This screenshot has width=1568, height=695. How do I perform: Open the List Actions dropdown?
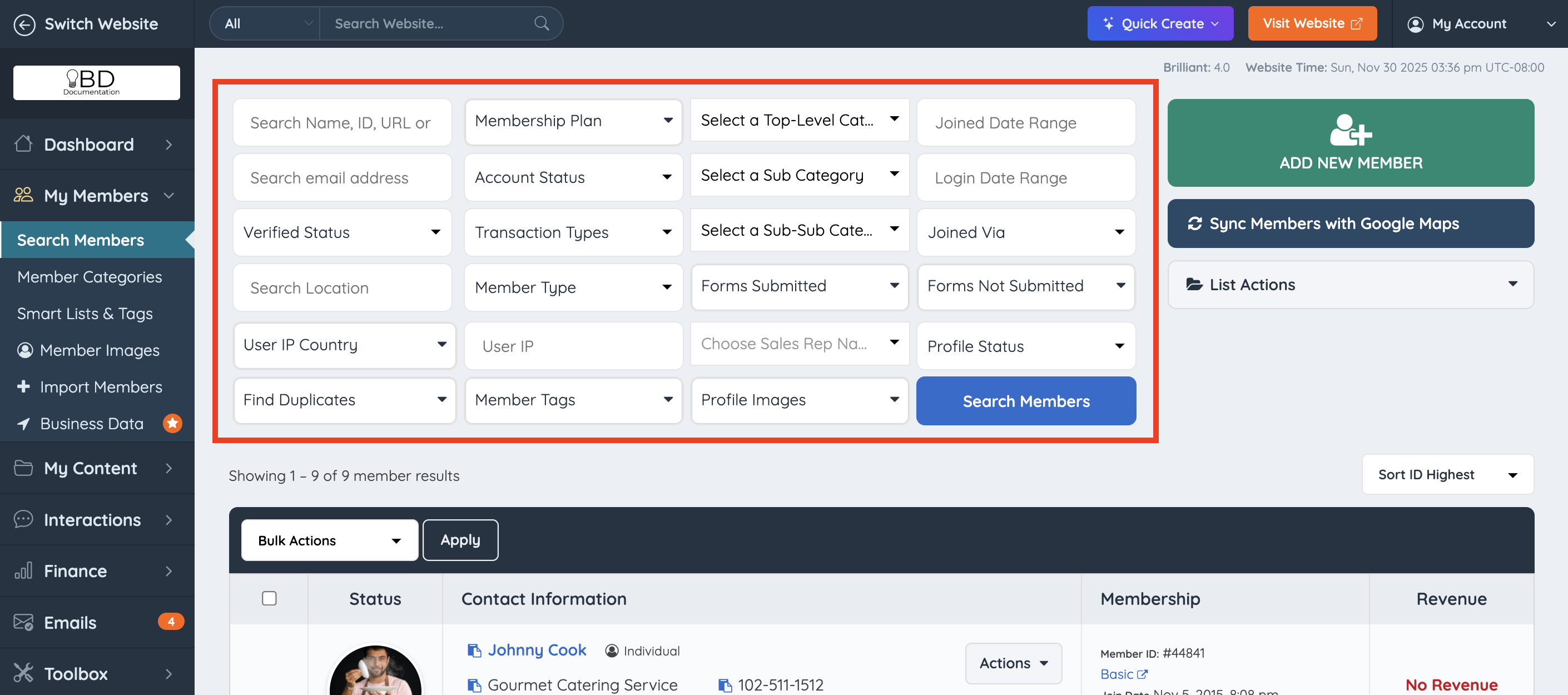[x=1350, y=285]
